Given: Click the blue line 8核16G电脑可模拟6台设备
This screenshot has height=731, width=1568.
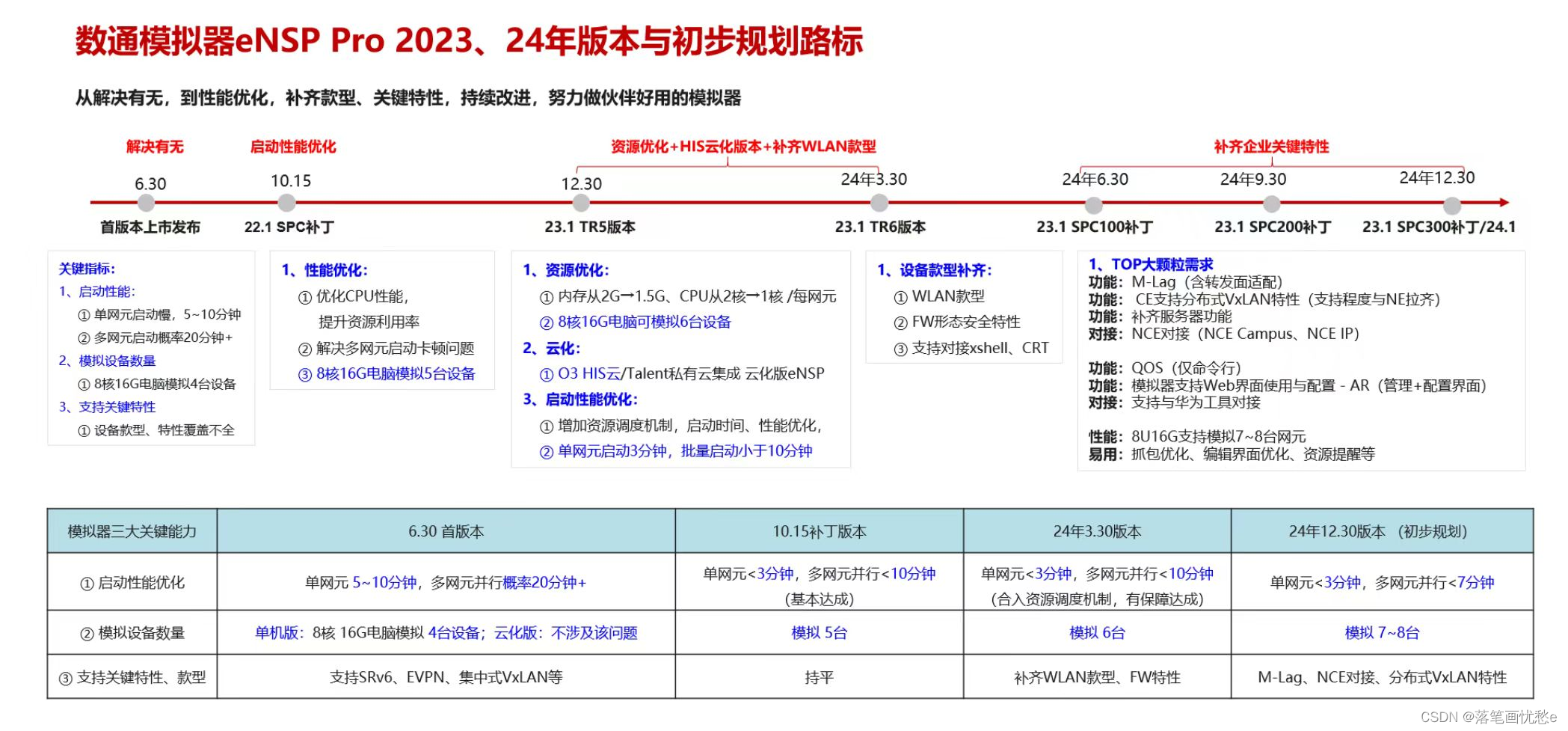Looking at the screenshot, I should 636,322.
